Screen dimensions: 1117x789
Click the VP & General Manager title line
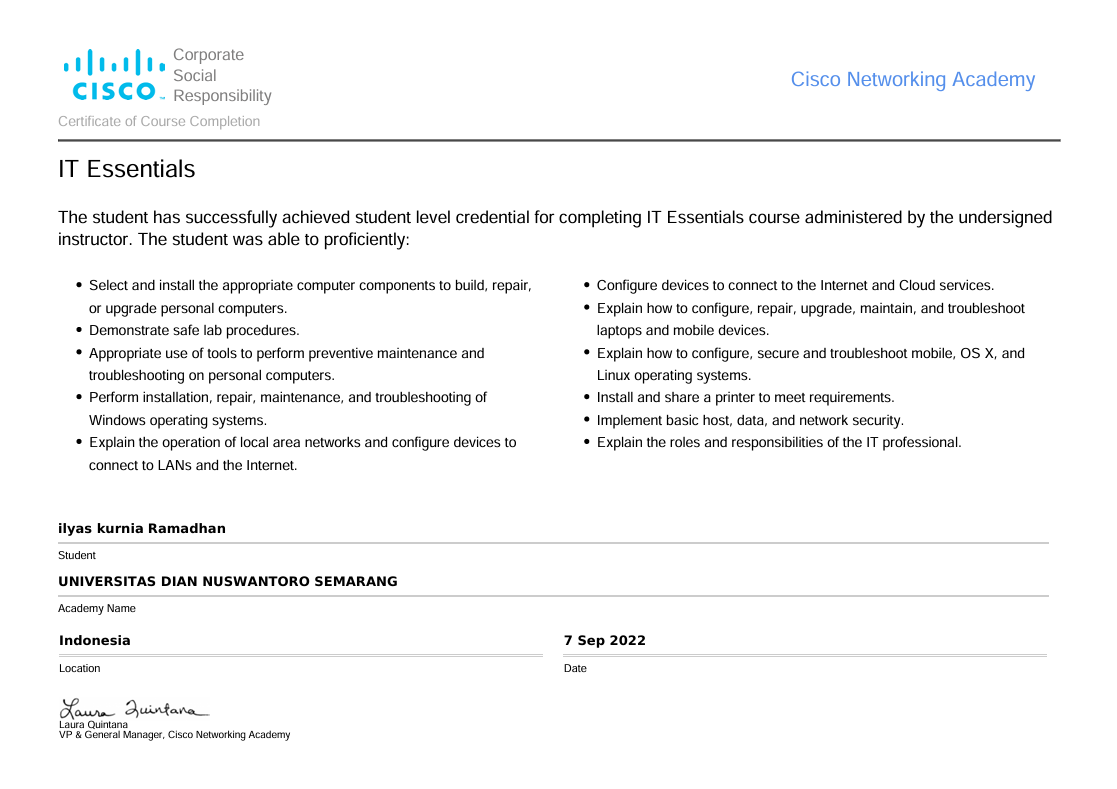[174, 735]
